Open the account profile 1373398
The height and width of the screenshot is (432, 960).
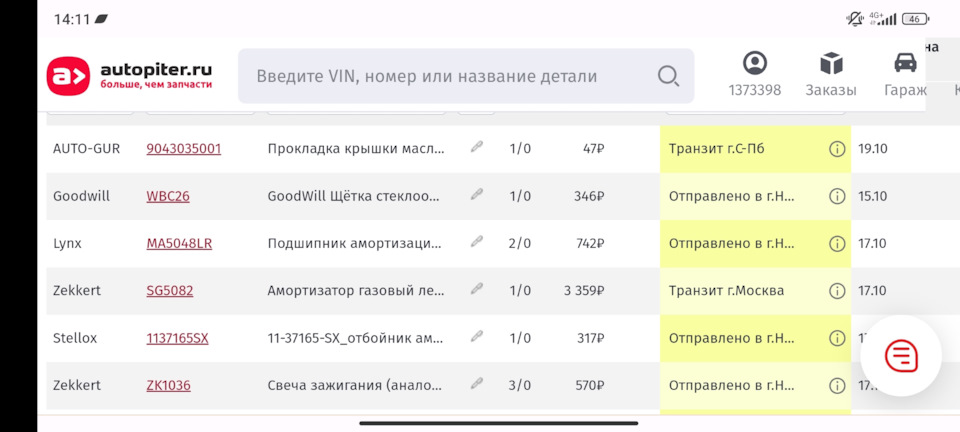[x=755, y=75]
